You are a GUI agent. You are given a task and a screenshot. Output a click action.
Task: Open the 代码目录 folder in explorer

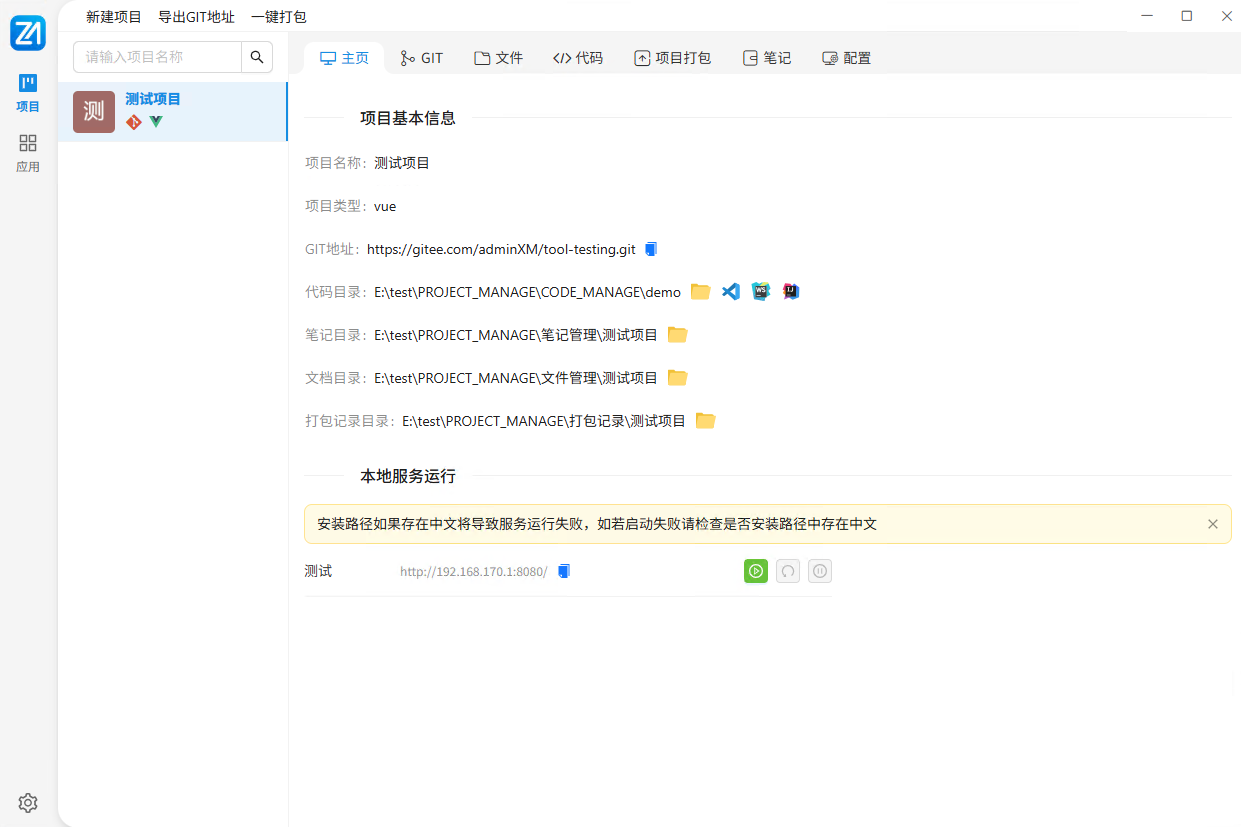(700, 292)
